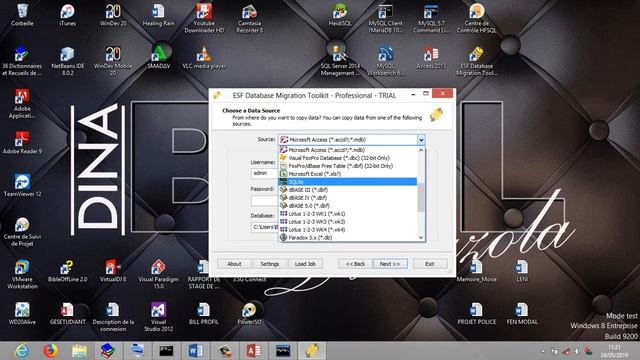The image size is (640, 360).
Task: Launch TeamViewer 12 desktop shortcut
Action: click(x=22, y=185)
